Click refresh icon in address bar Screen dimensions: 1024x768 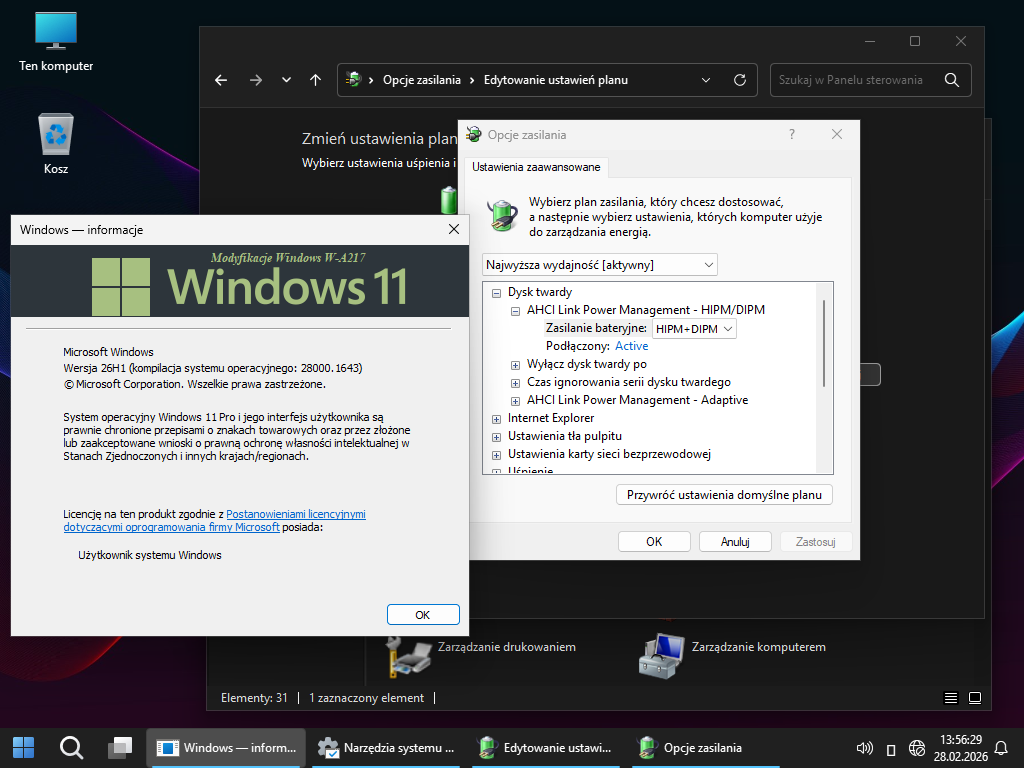tap(739, 80)
